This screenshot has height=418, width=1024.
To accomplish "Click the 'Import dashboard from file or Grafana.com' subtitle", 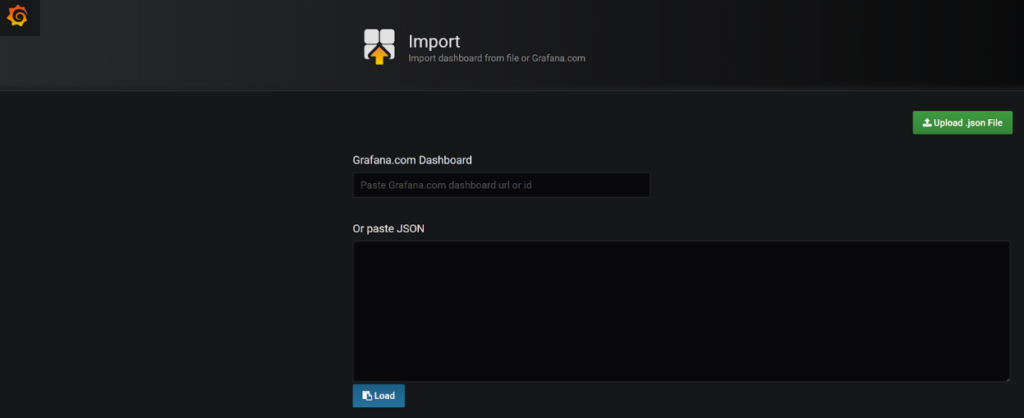I will pyautogui.click(x=496, y=59).
